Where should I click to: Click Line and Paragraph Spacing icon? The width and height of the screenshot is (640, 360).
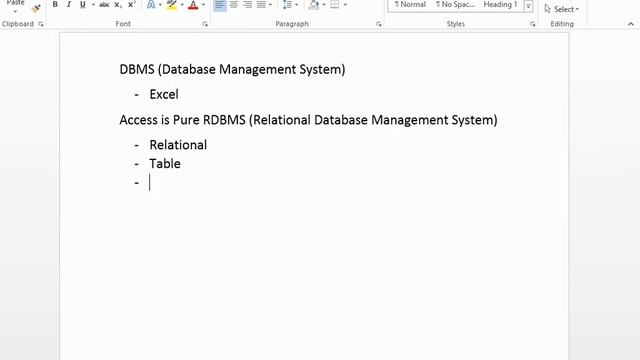pos(287,4)
